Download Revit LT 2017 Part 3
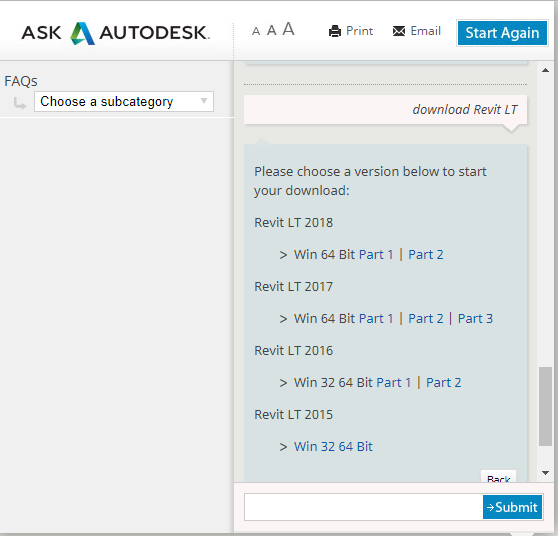This screenshot has width=558, height=536. pyautogui.click(x=475, y=319)
